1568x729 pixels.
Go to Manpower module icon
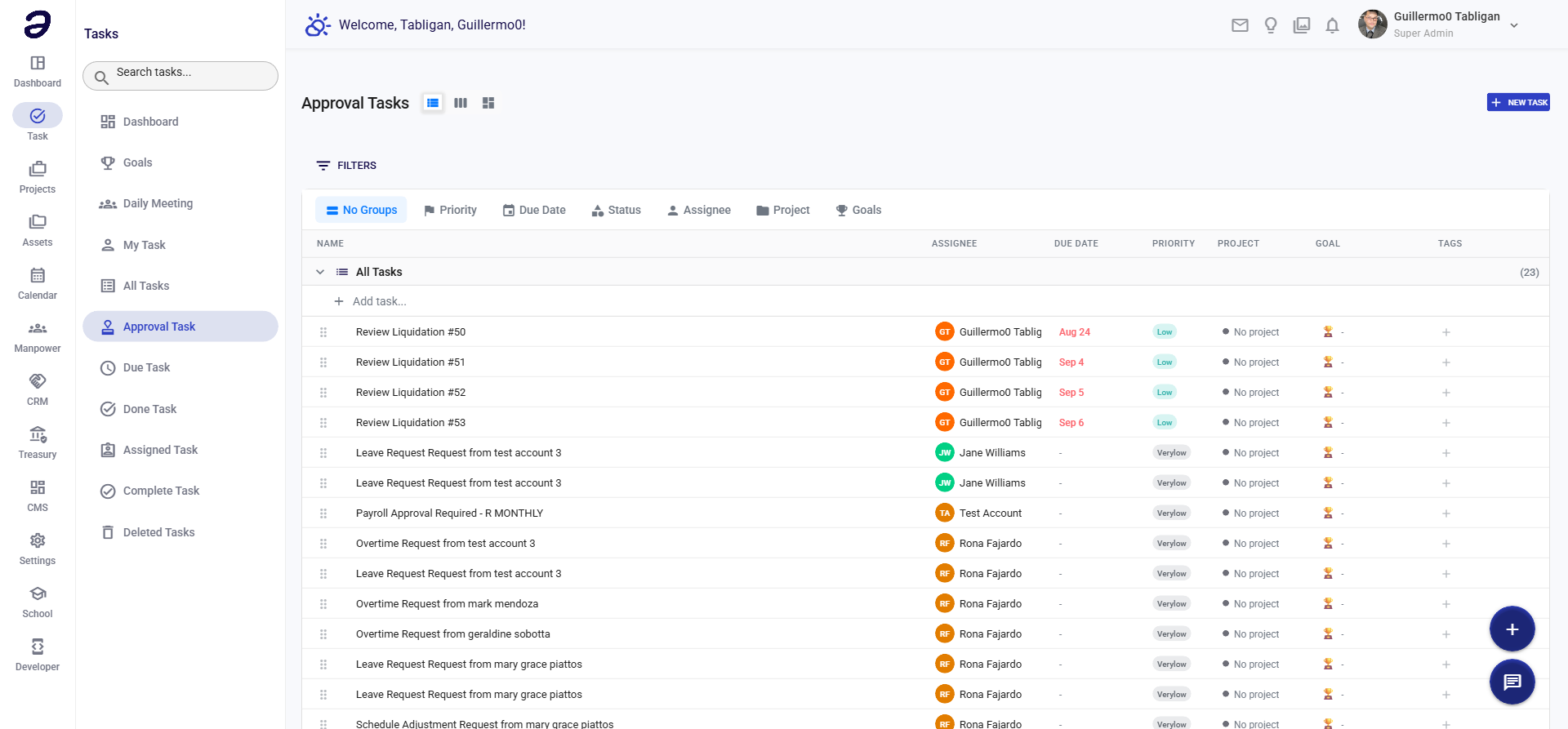tap(38, 336)
